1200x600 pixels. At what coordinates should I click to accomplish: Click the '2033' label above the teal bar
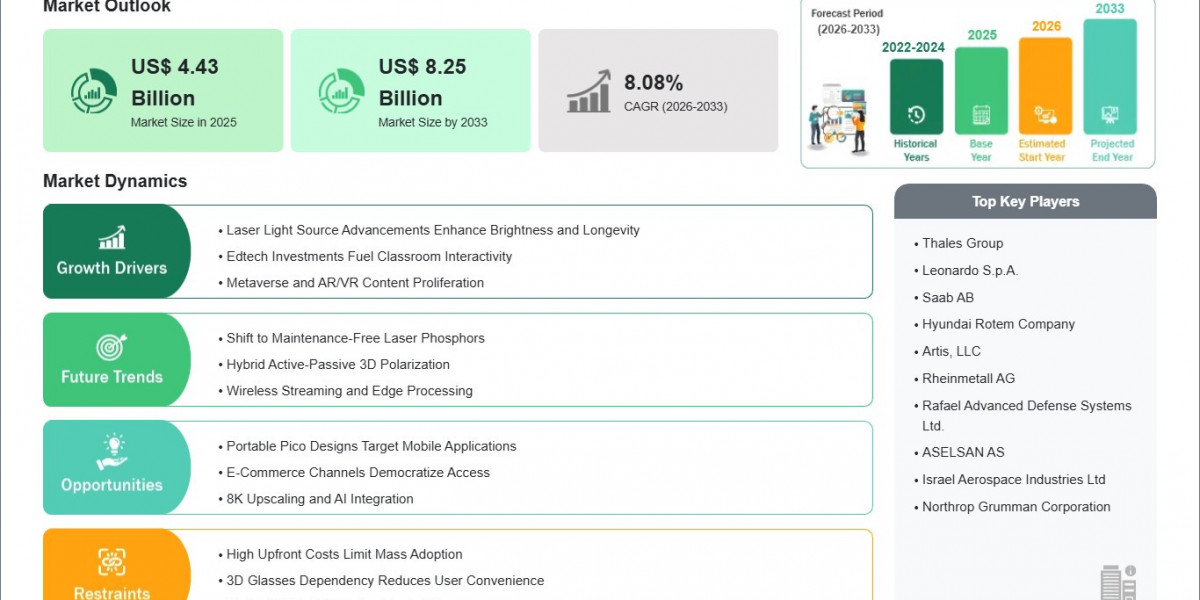[x=1110, y=8]
